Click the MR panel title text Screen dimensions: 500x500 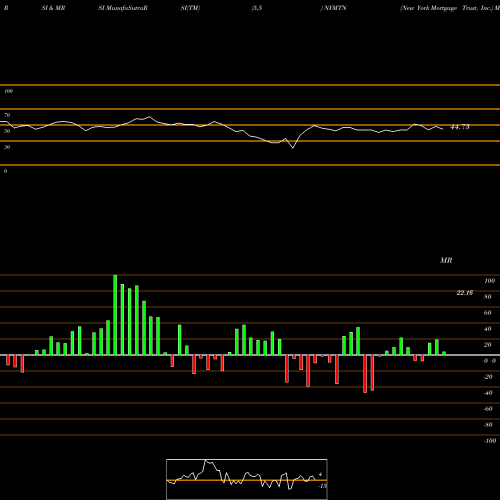click(x=446, y=260)
